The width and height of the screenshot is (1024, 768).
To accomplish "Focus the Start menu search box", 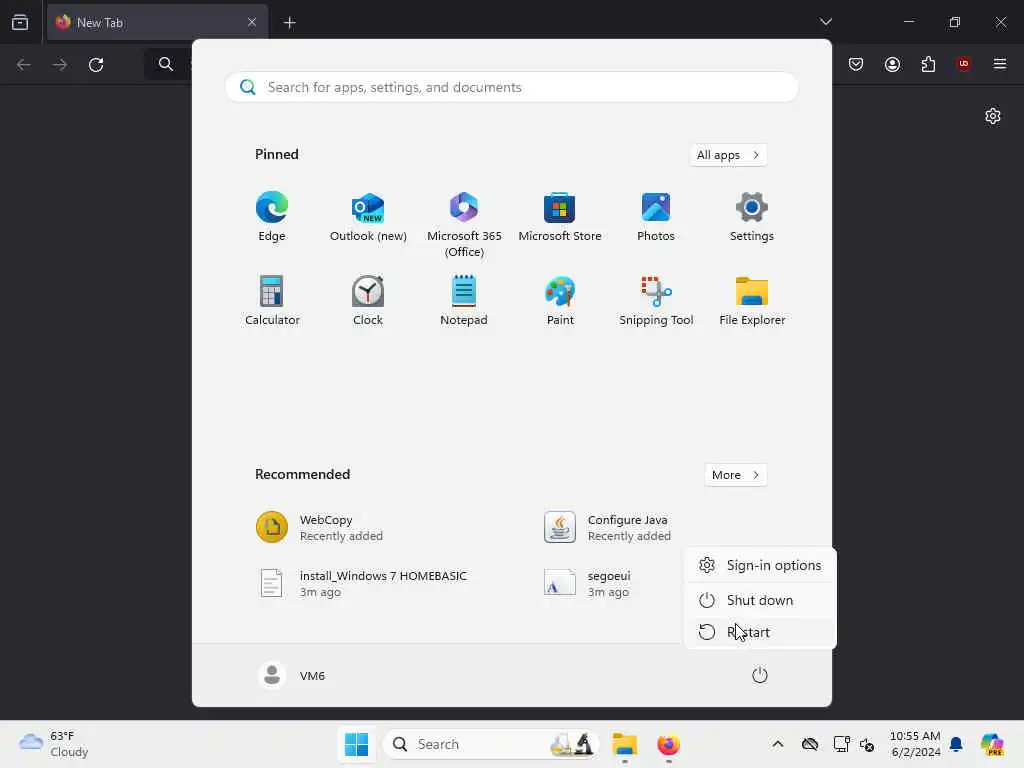I will click(x=512, y=88).
